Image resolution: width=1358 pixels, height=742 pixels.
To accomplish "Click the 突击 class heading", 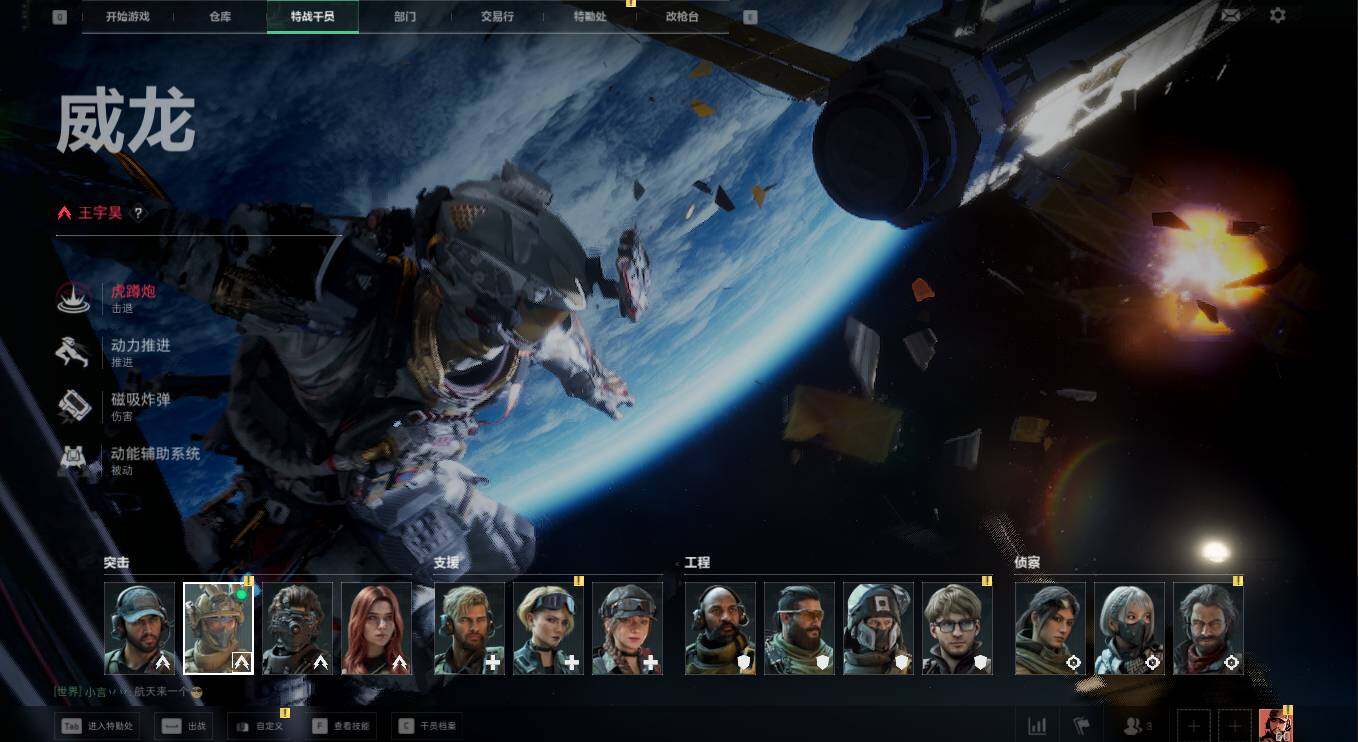I will click(117, 563).
